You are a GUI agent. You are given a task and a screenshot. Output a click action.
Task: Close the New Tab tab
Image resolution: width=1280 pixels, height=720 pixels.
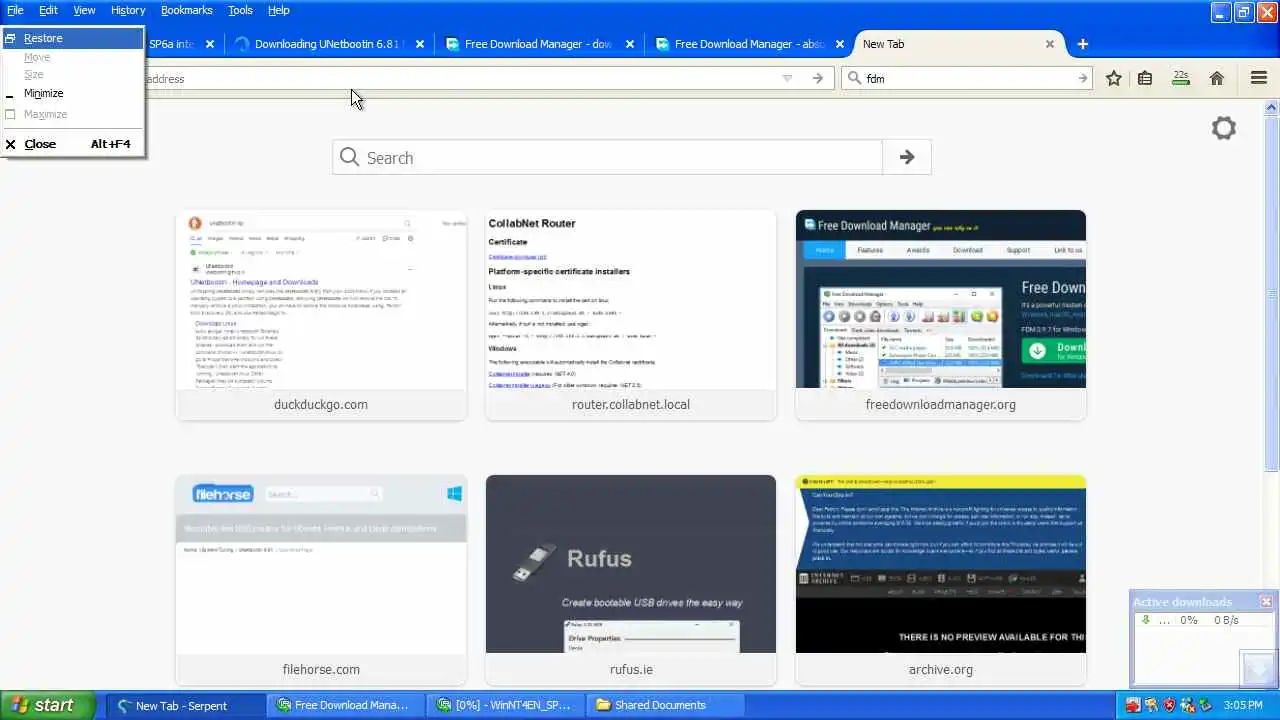(x=1050, y=44)
